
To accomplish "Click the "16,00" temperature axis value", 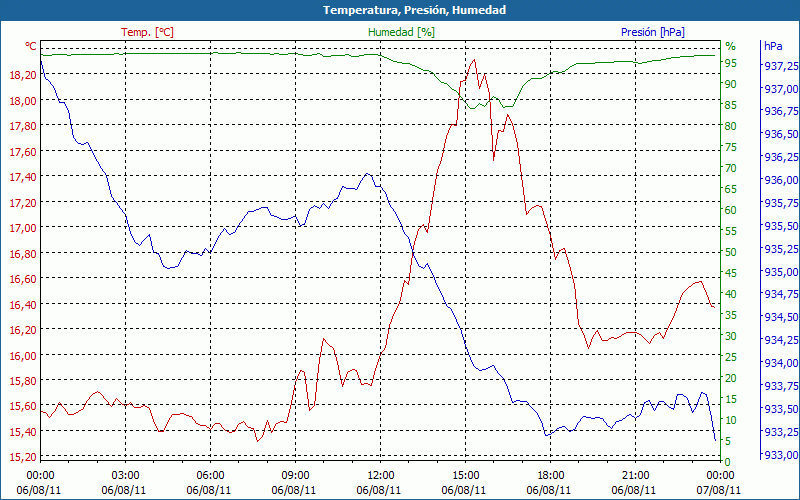I will tap(23, 356).
